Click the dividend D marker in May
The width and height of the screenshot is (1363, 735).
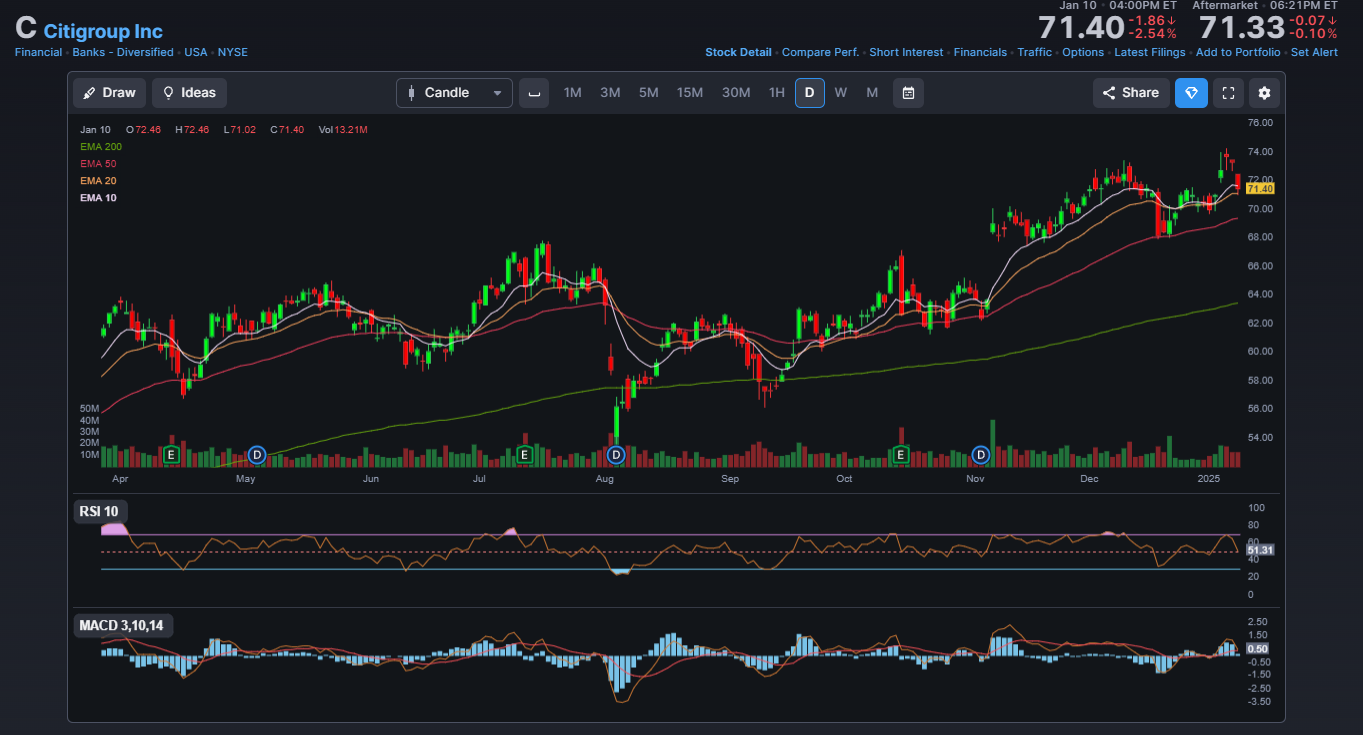click(x=256, y=455)
